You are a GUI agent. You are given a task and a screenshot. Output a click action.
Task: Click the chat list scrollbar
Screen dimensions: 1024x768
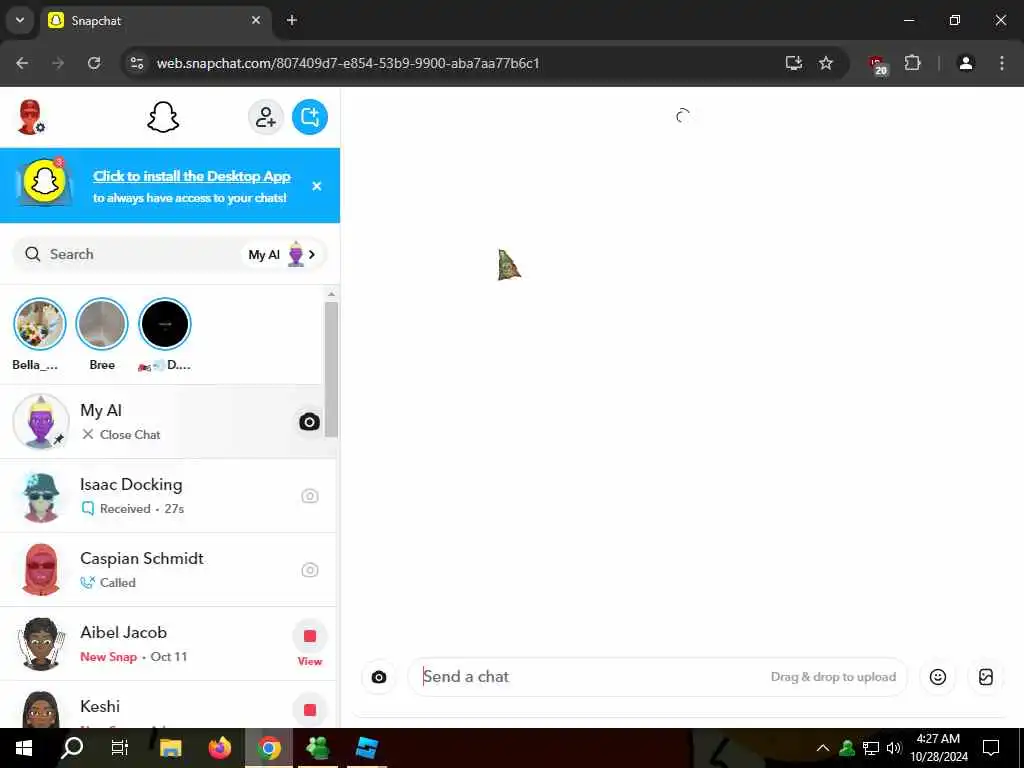click(x=331, y=370)
